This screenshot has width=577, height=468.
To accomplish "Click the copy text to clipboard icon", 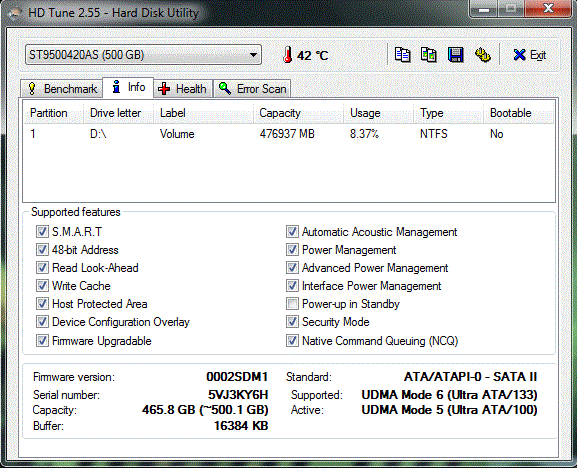I will click(402, 55).
